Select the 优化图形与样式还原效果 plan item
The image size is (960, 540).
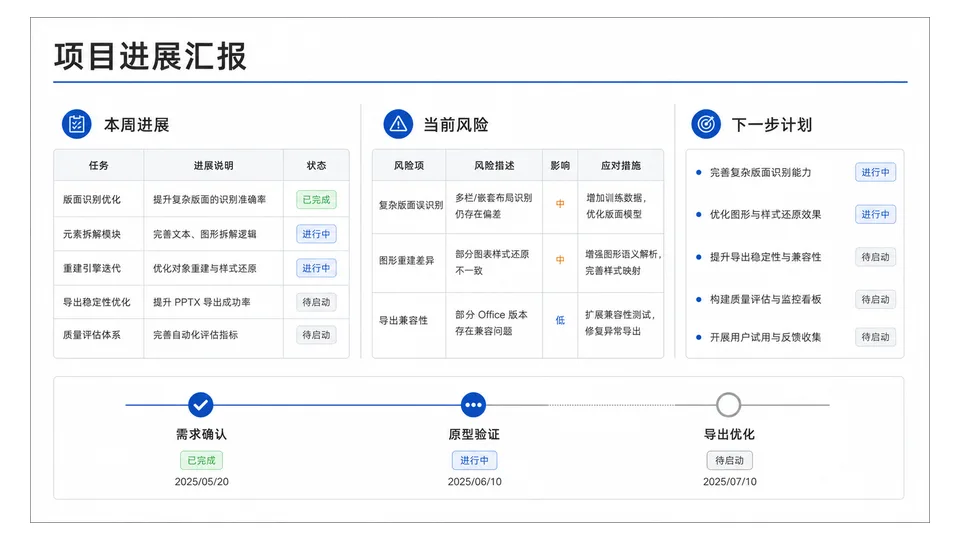(765, 215)
